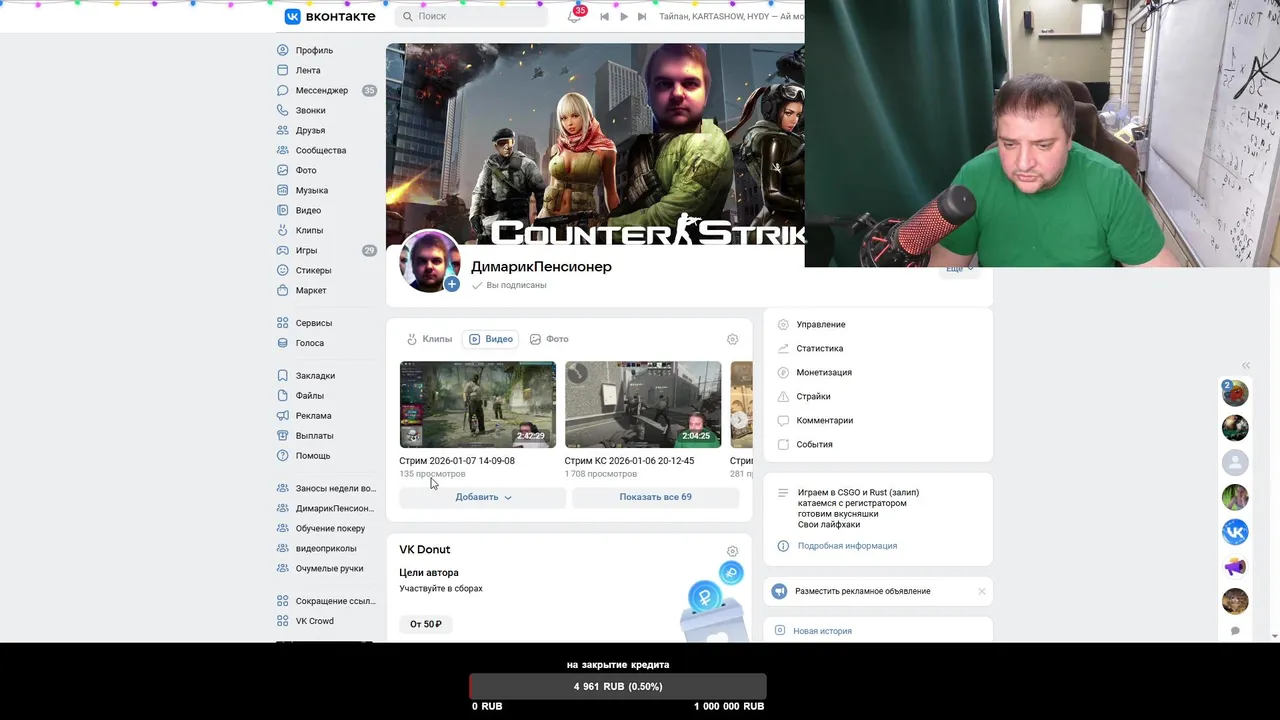Open Очумелые ручки community shortcut
The height and width of the screenshot is (720, 1280).
coord(327,569)
